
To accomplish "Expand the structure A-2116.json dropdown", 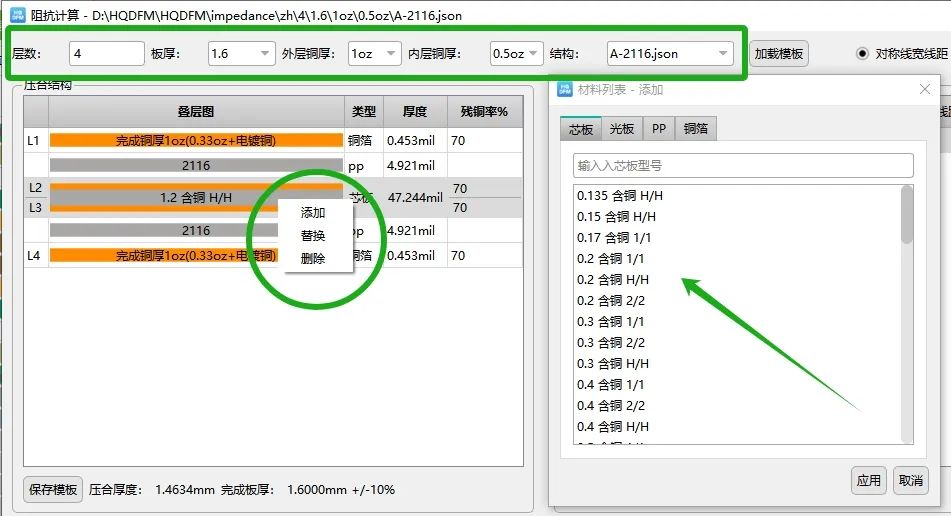I will 670,53.
